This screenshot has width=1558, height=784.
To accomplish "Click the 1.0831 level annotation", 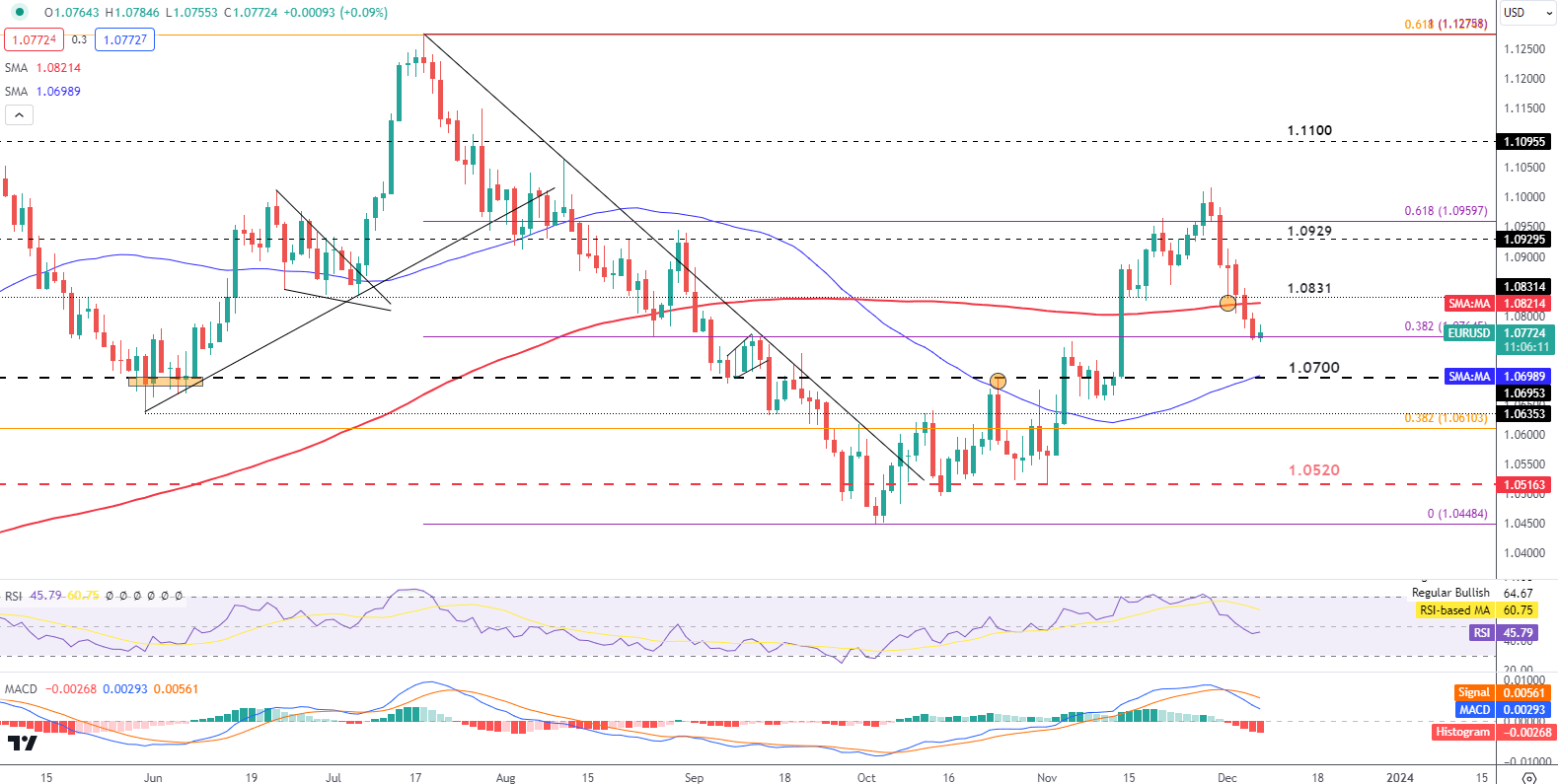I will click(1309, 288).
